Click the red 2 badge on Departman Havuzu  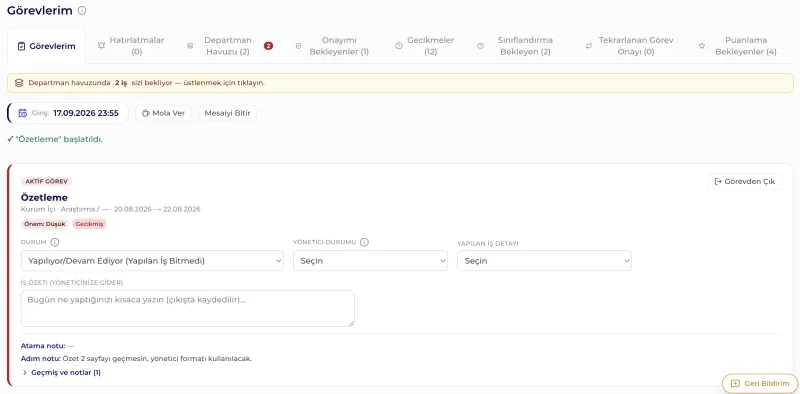[268, 46]
